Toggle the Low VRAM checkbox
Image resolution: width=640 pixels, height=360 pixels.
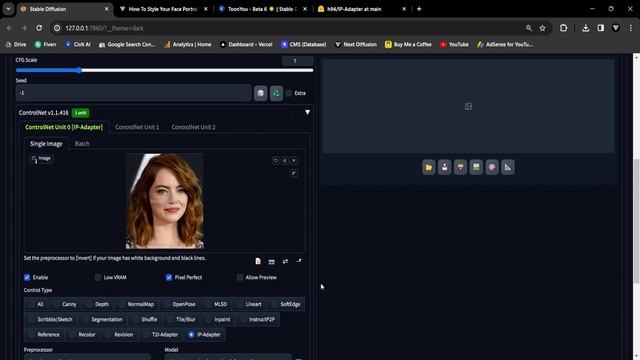(x=98, y=278)
